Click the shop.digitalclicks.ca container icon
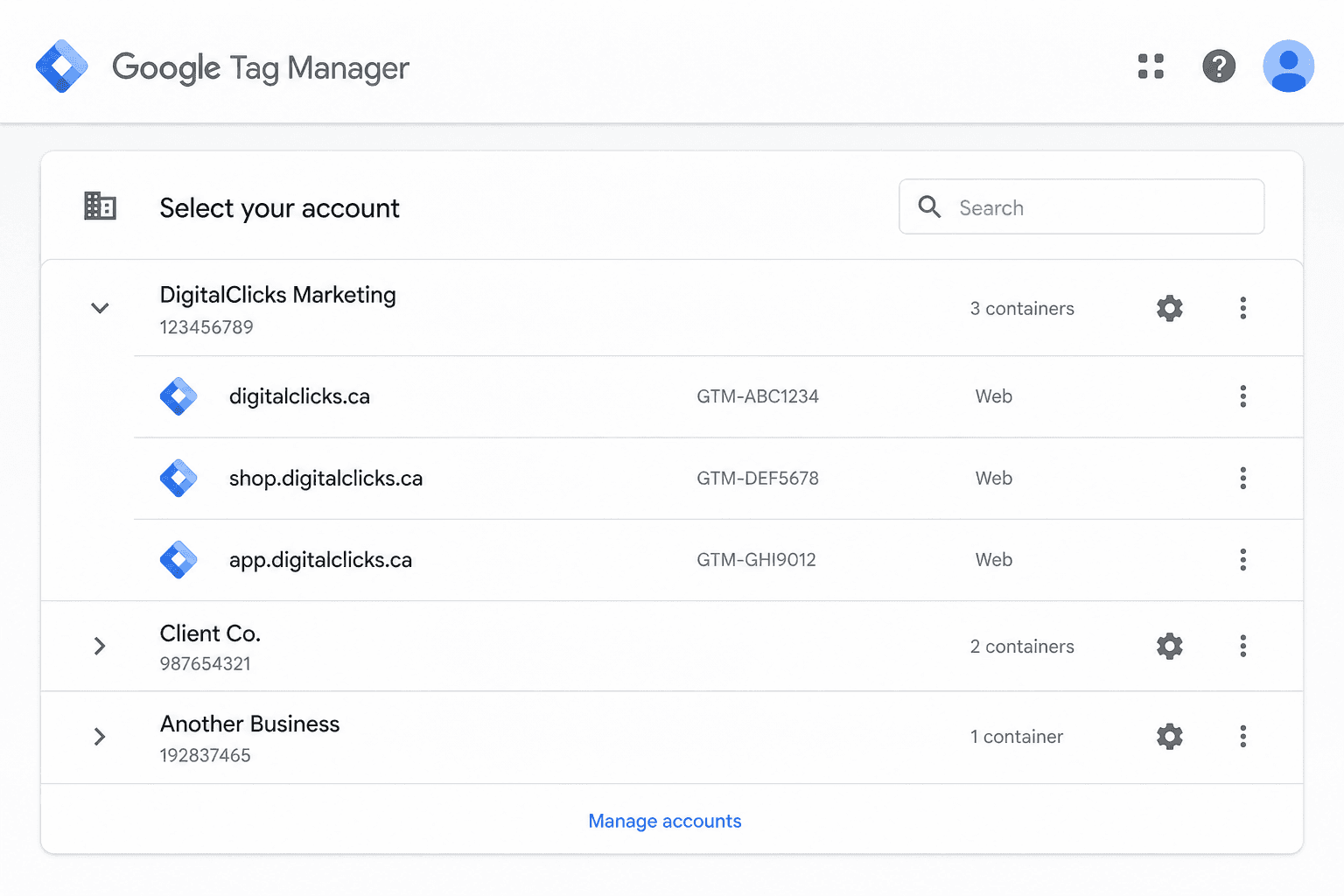1344x896 pixels. tap(178, 478)
